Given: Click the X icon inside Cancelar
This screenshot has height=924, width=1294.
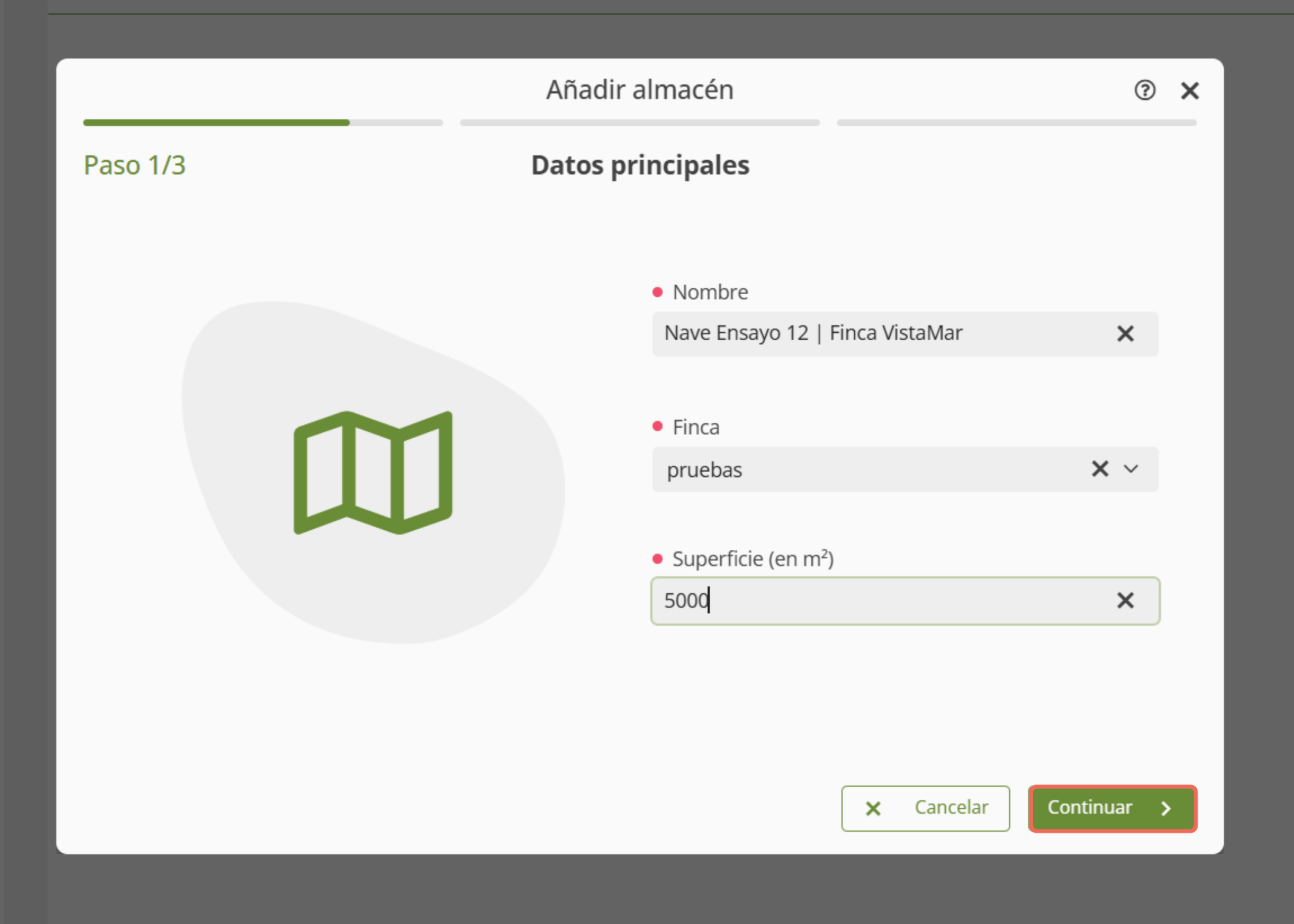Looking at the screenshot, I should (872, 809).
